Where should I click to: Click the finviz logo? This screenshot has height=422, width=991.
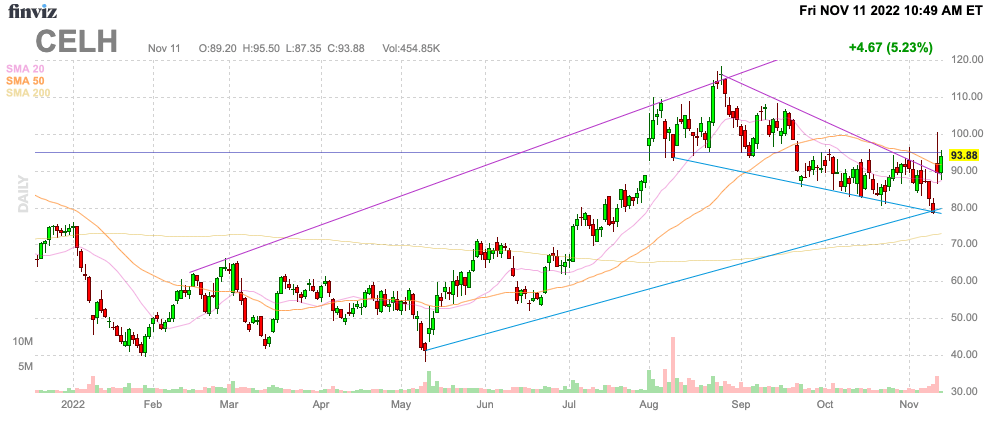coord(30,11)
